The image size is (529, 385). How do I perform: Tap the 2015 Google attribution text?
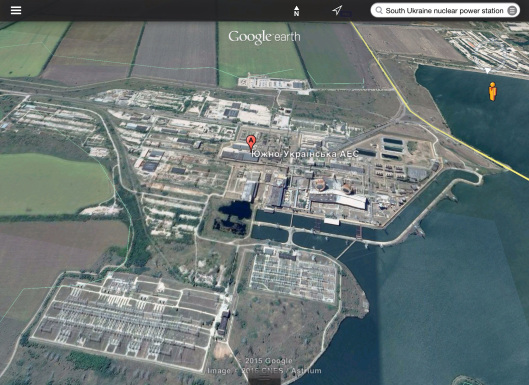[x=269, y=361]
